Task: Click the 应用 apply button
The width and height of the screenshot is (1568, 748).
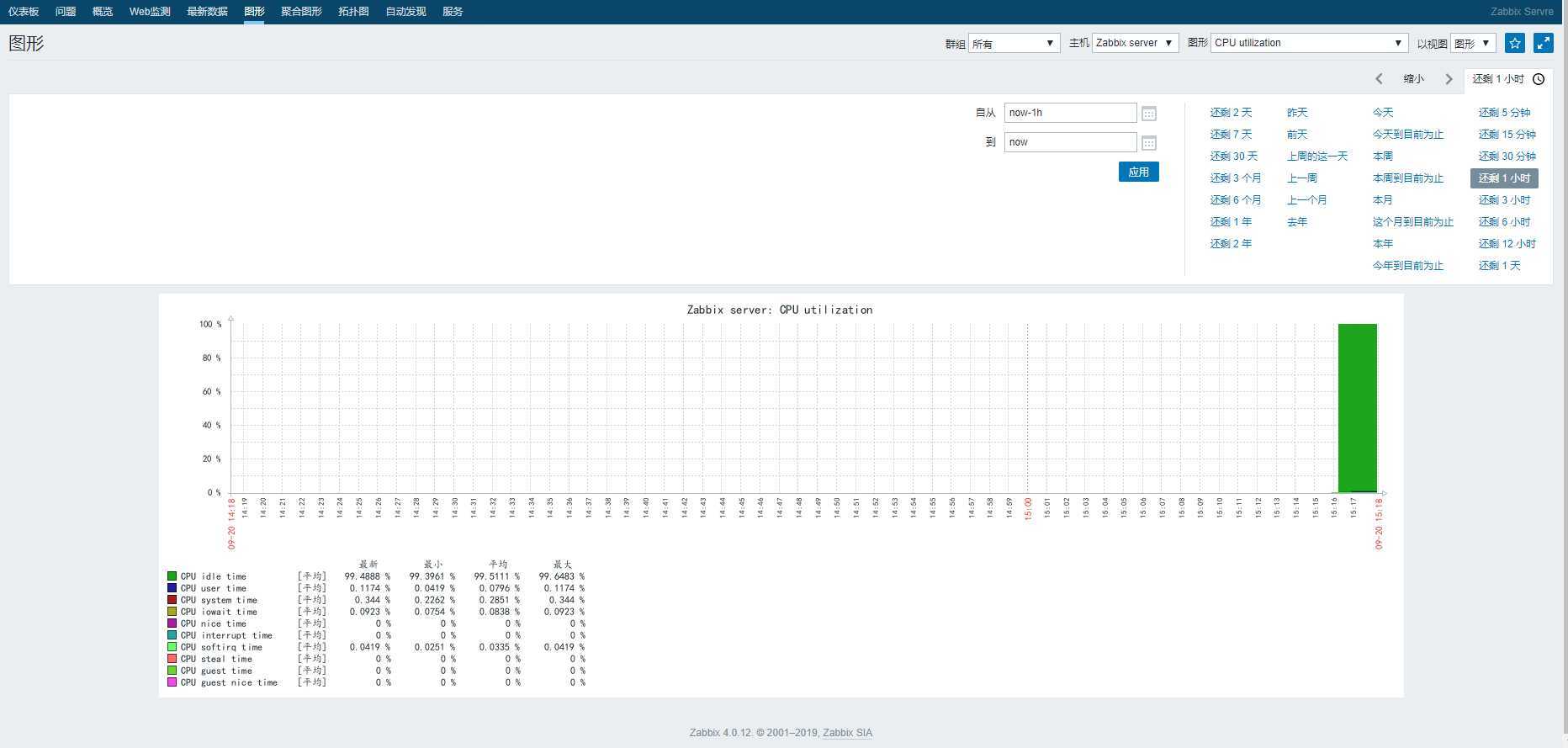Action: click(1139, 172)
